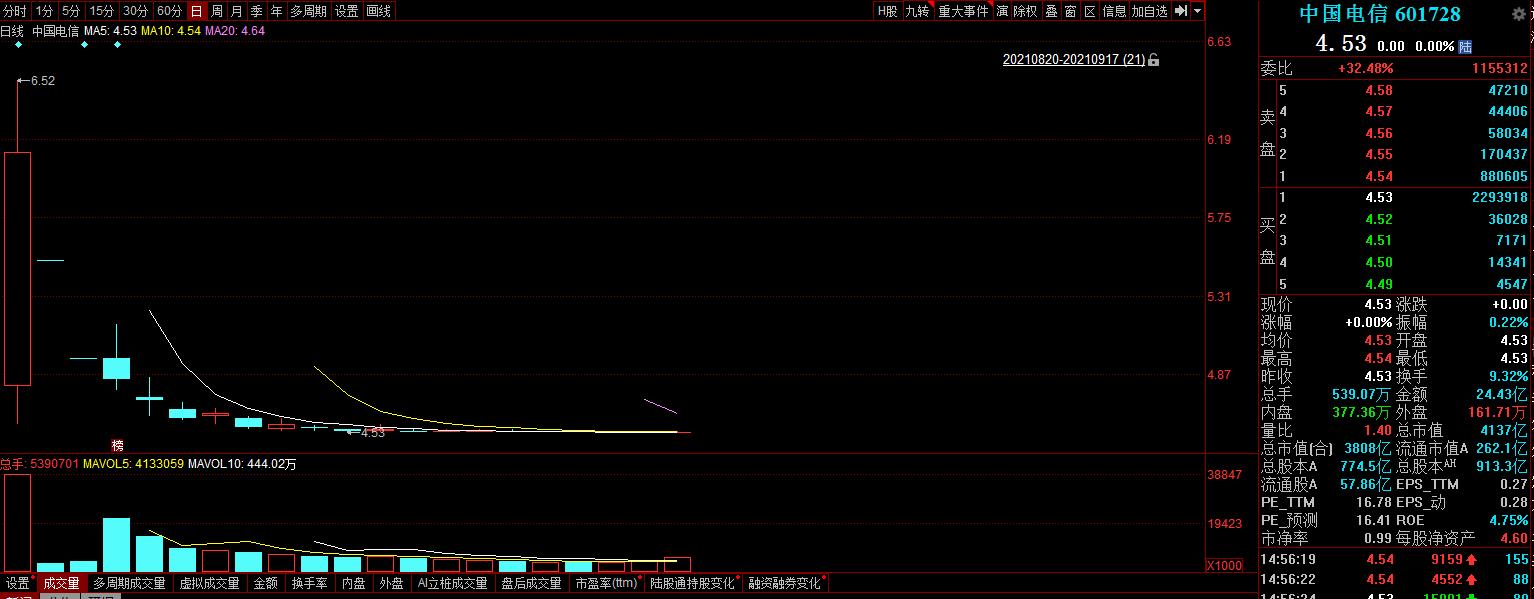1534x599 pixels.
Task: Click sell level 5 price 4.58
Action: (x=1379, y=90)
